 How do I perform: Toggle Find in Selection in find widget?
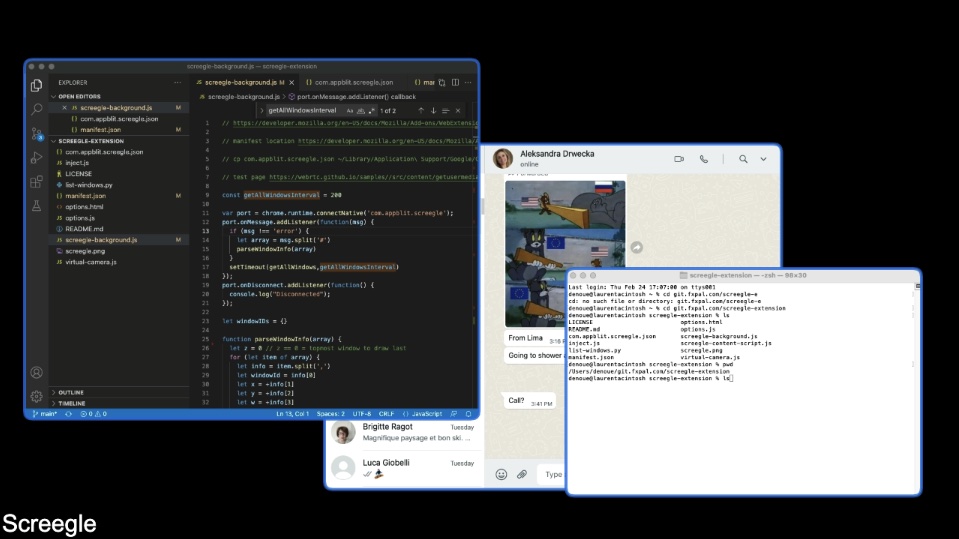click(445, 111)
